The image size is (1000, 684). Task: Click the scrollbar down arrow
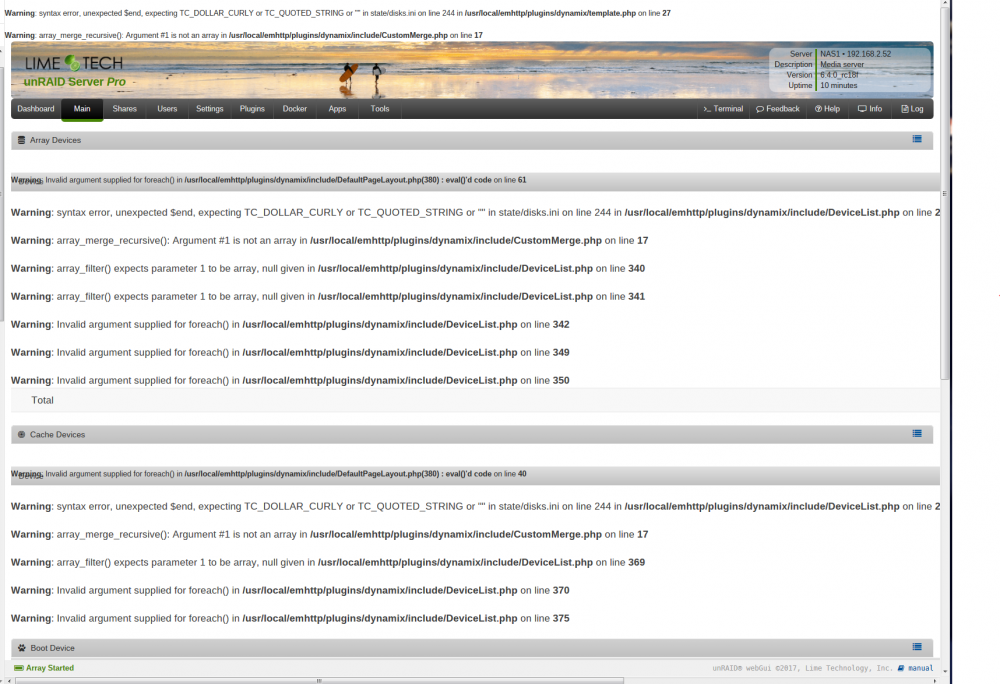pyautogui.click(x=945, y=671)
